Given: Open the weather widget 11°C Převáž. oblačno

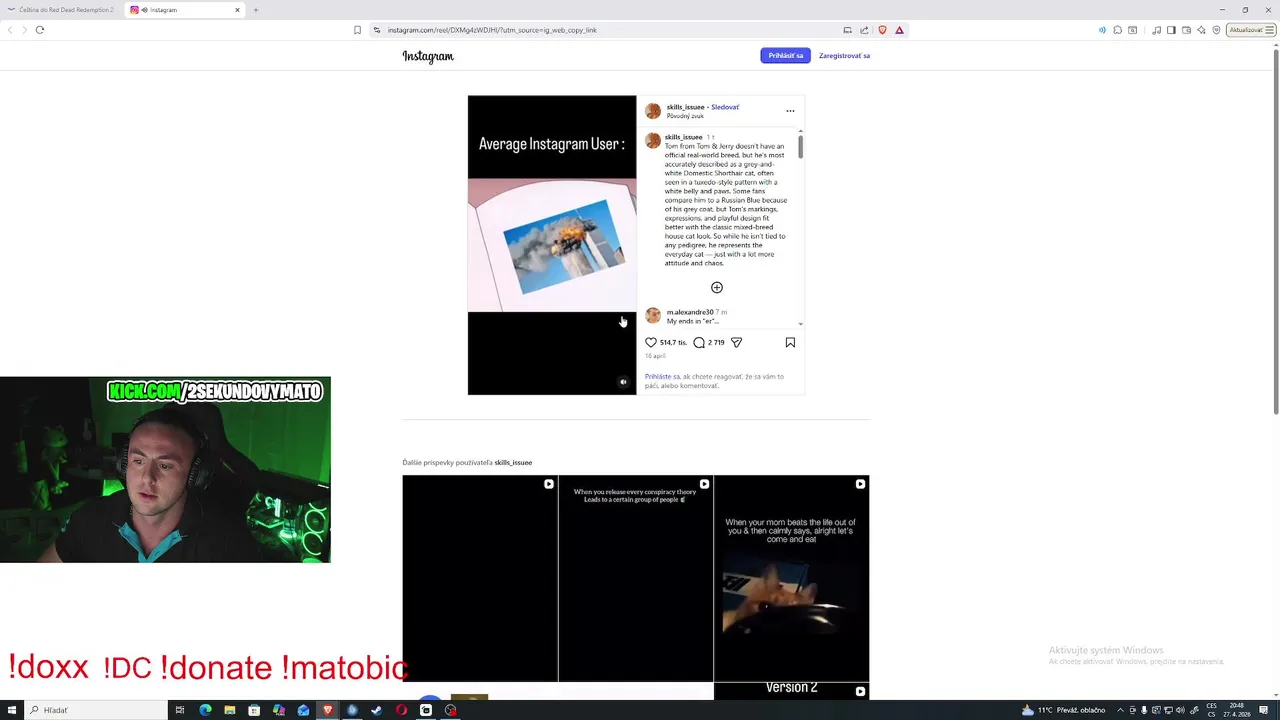Looking at the screenshot, I should click(x=1064, y=710).
